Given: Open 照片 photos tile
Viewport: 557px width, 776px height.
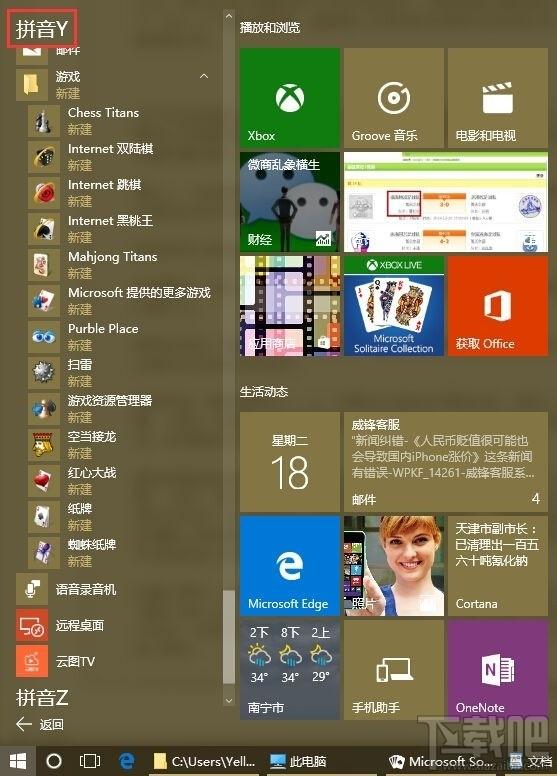Looking at the screenshot, I should (x=394, y=566).
